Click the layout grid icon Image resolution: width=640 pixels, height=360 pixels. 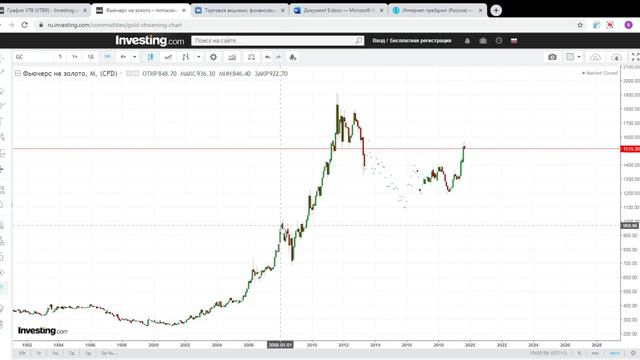pyautogui.click(x=570, y=57)
